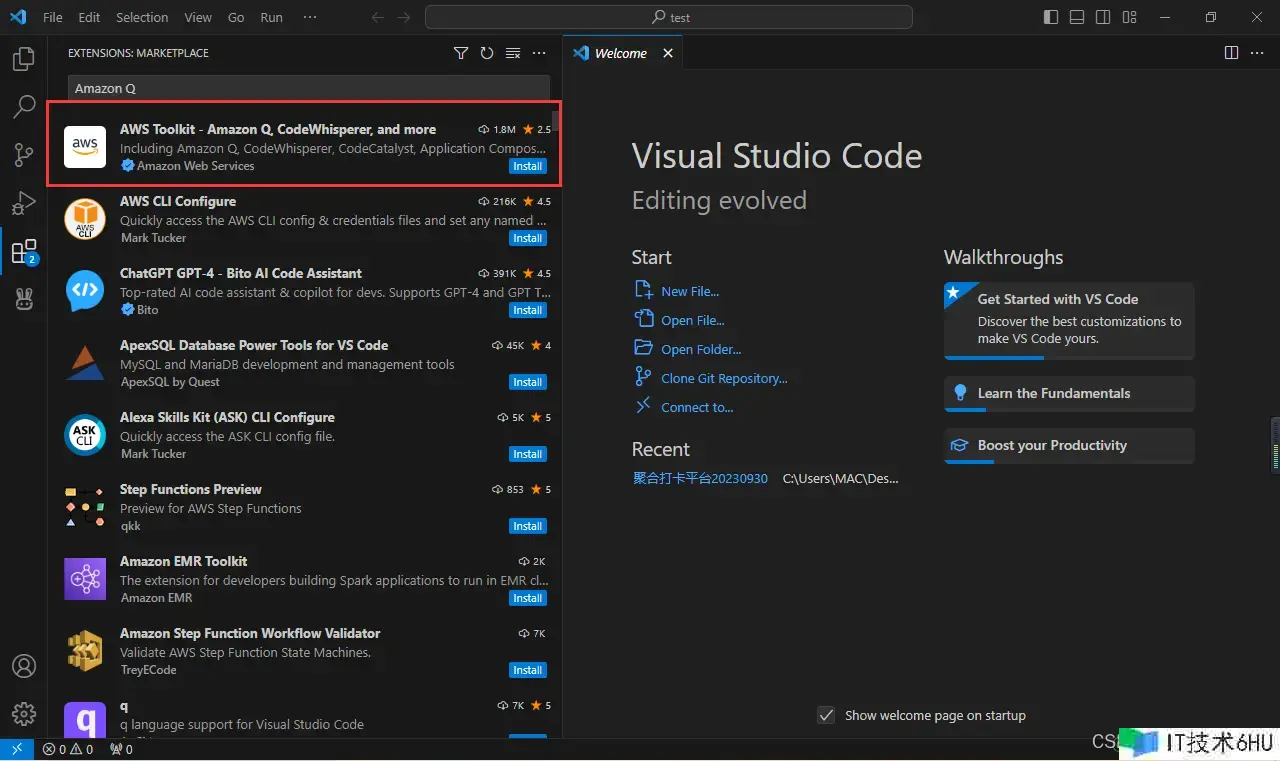Filter extensions with the funnel icon
1280x761 pixels.
[461, 53]
